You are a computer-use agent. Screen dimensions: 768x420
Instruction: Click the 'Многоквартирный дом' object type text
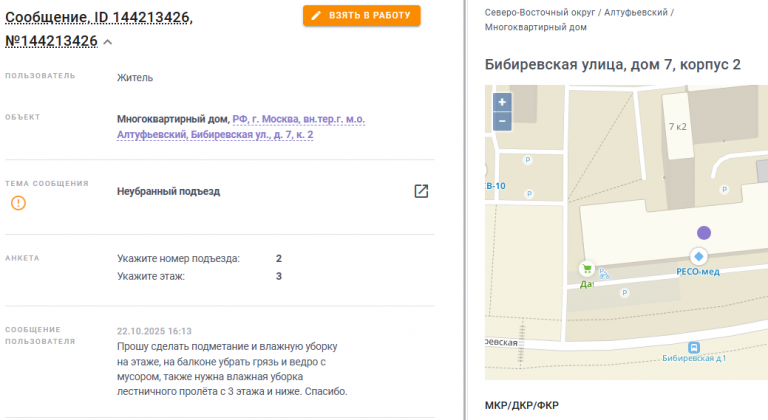[173, 119]
